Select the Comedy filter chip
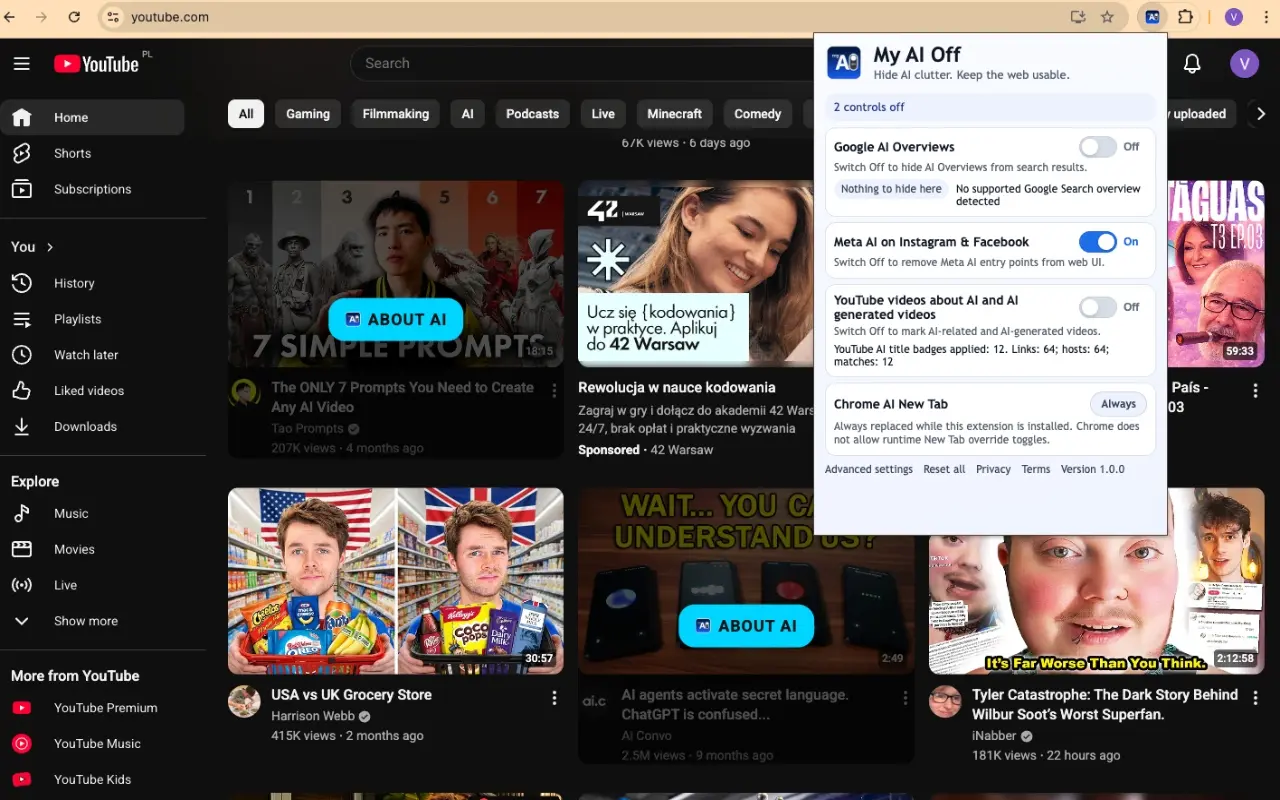The image size is (1280, 800). tap(758, 114)
